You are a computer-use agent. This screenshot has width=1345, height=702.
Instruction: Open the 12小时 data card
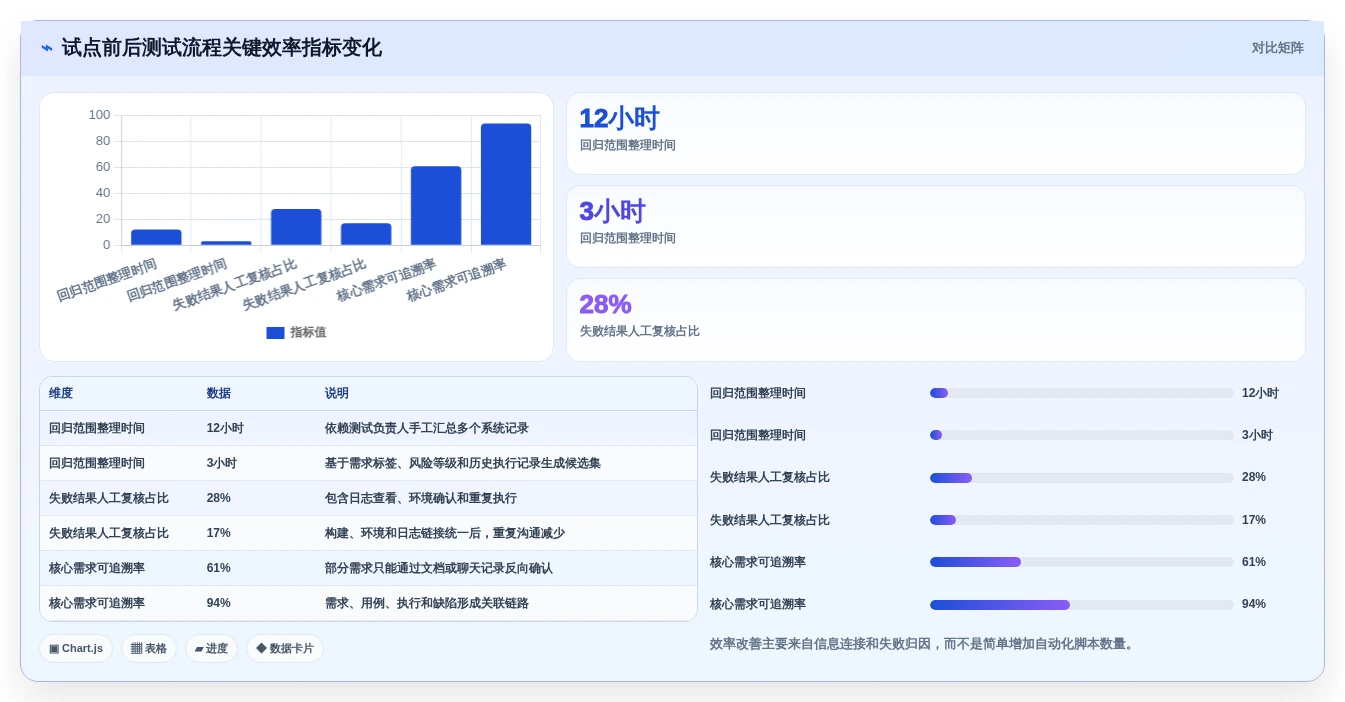(x=936, y=134)
